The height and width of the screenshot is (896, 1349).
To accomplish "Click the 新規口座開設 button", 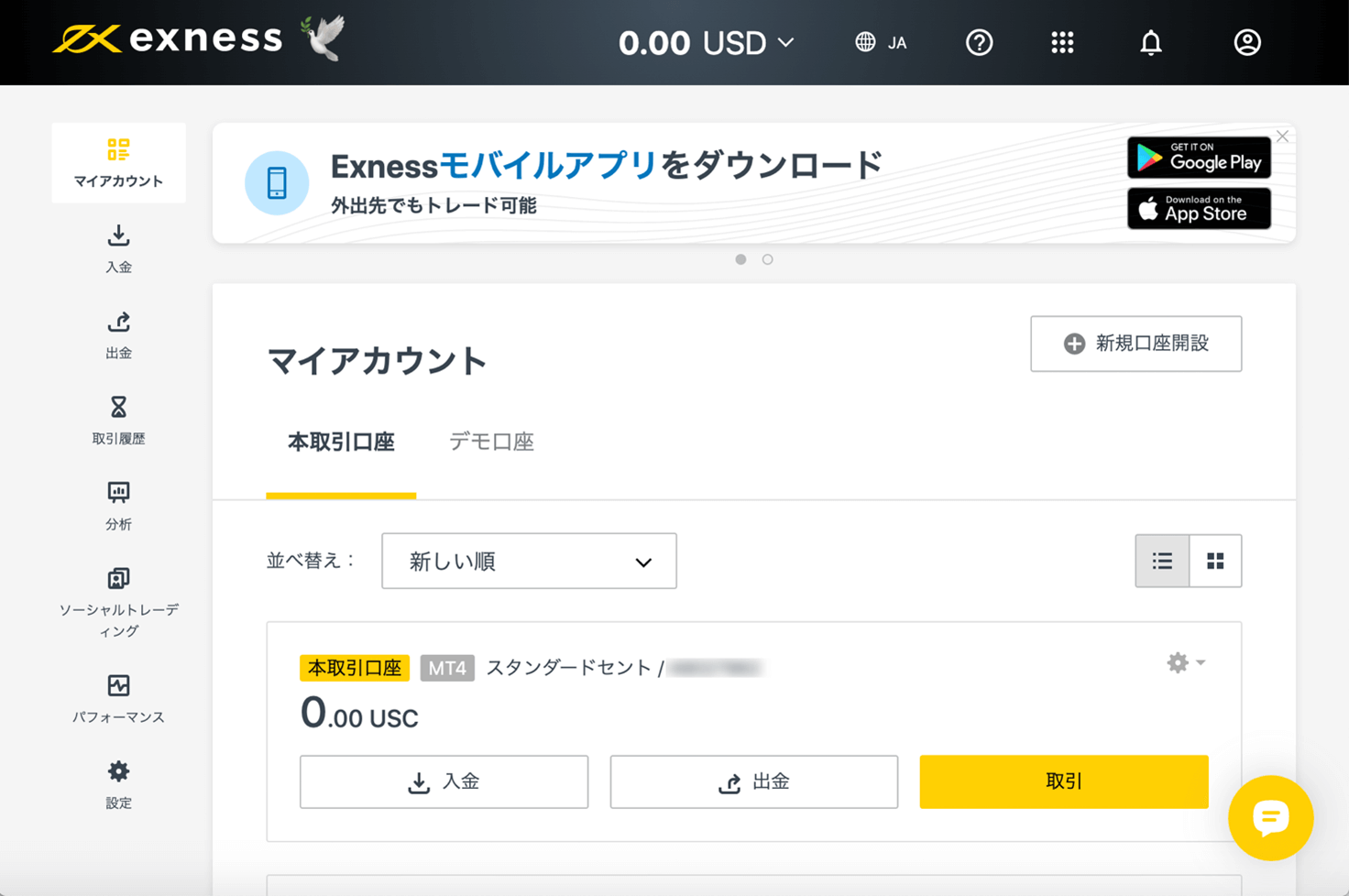I will (x=1135, y=344).
